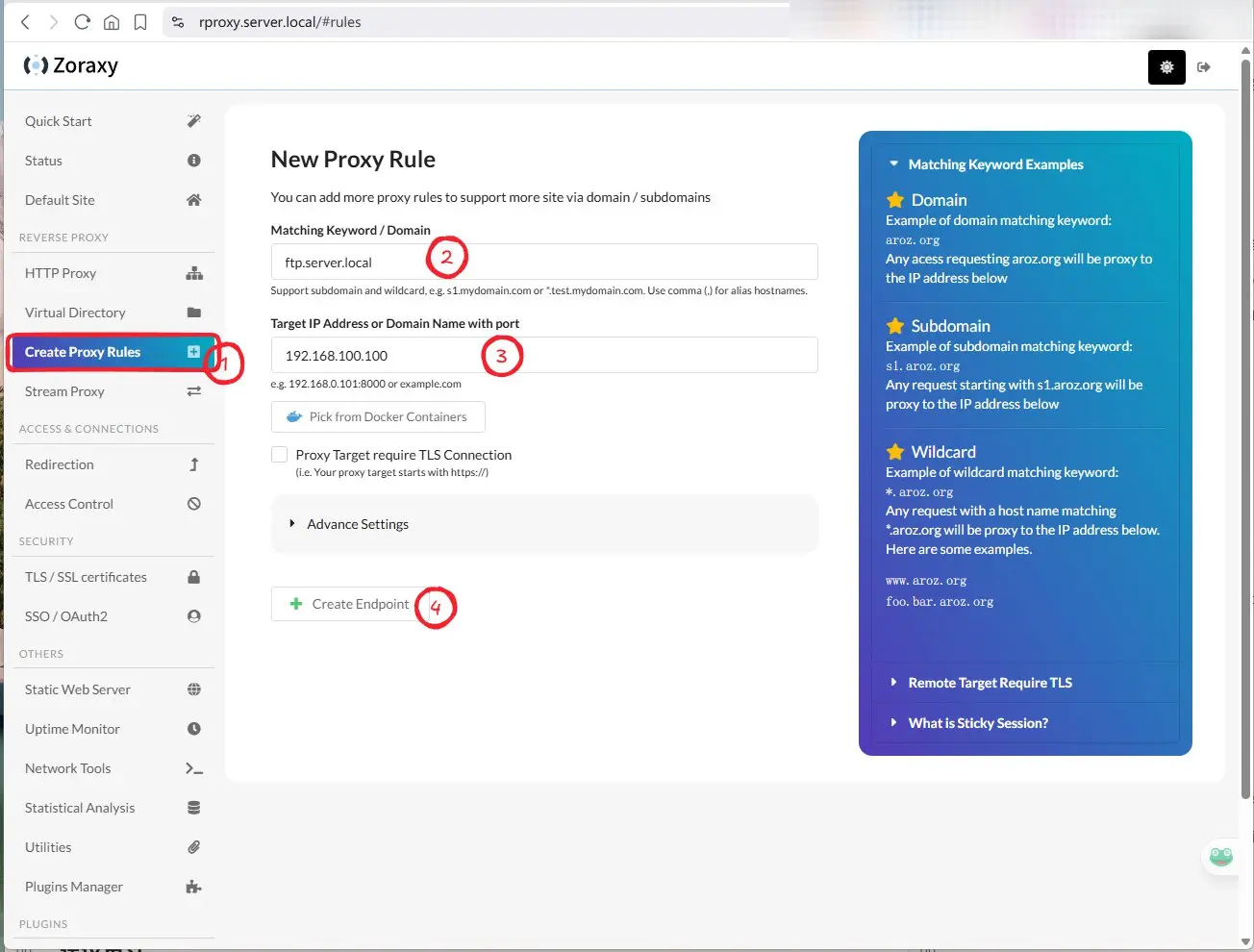The height and width of the screenshot is (952, 1254).
Task: Click the logout icon in header
Action: pyautogui.click(x=1204, y=67)
